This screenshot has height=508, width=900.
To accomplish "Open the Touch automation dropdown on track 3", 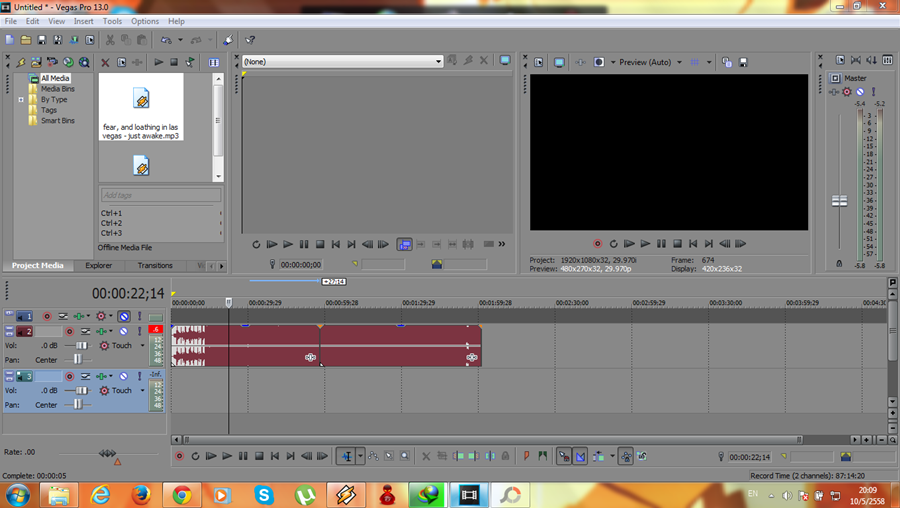I will point(142,390).
